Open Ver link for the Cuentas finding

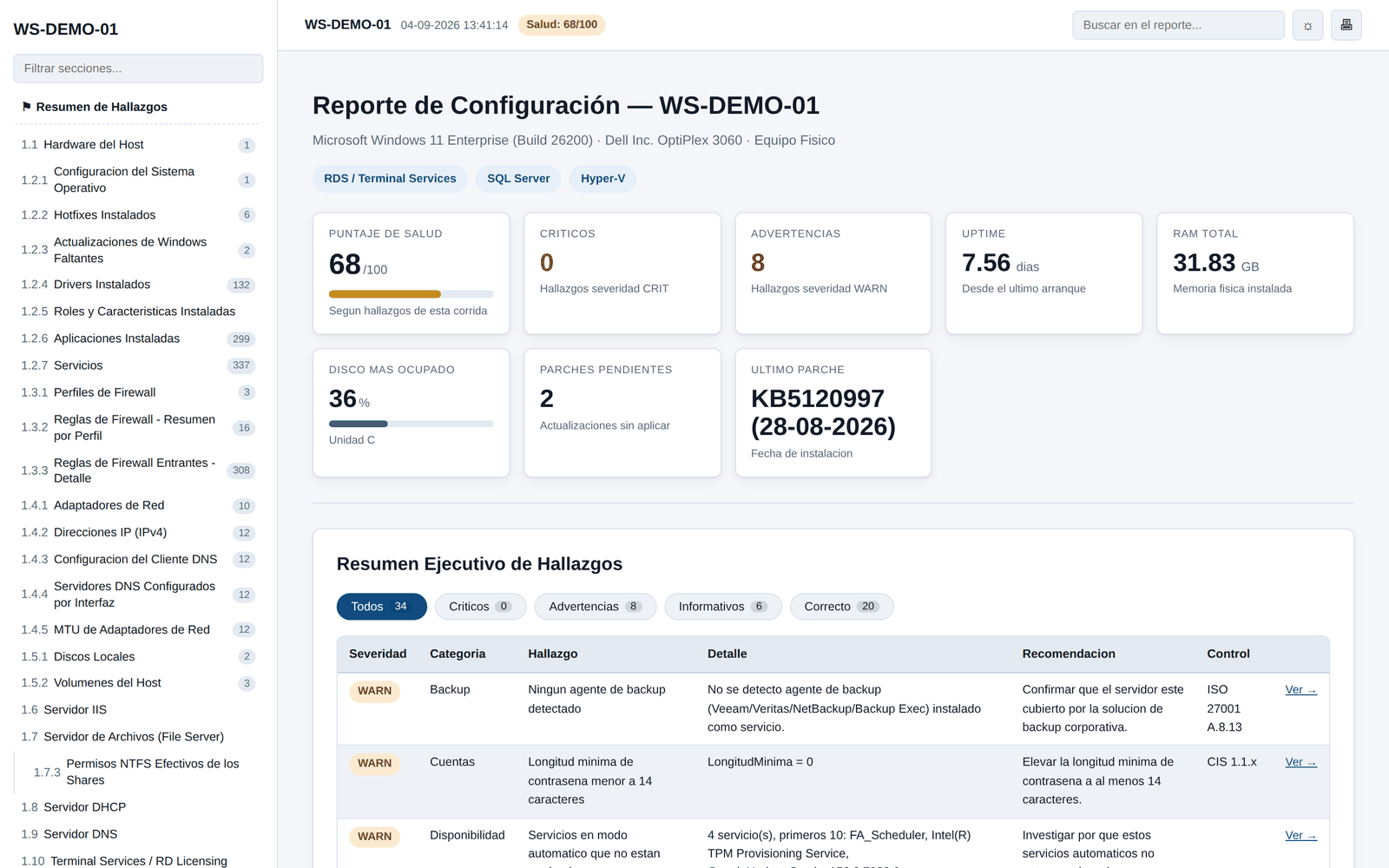coord(1300,762)
